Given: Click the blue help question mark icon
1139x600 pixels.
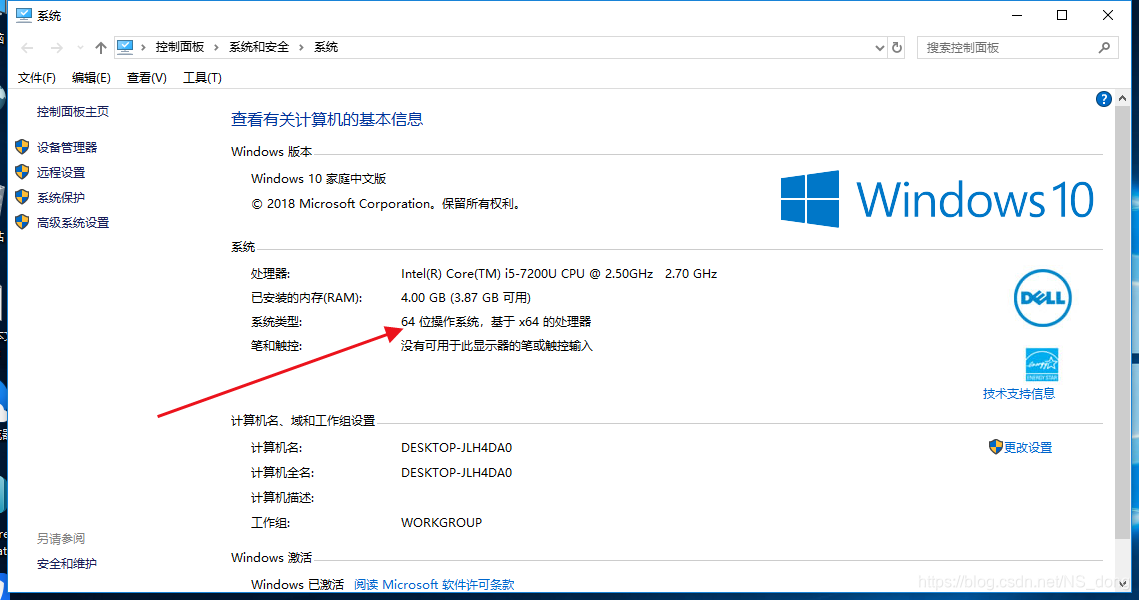Looking at the screenshot, I should coord(1103,100).
